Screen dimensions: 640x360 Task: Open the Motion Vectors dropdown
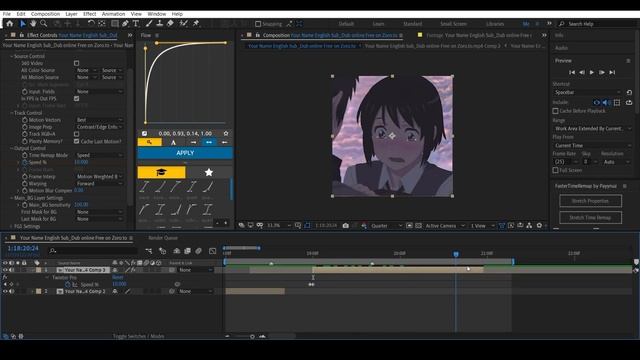coord(99,120)
